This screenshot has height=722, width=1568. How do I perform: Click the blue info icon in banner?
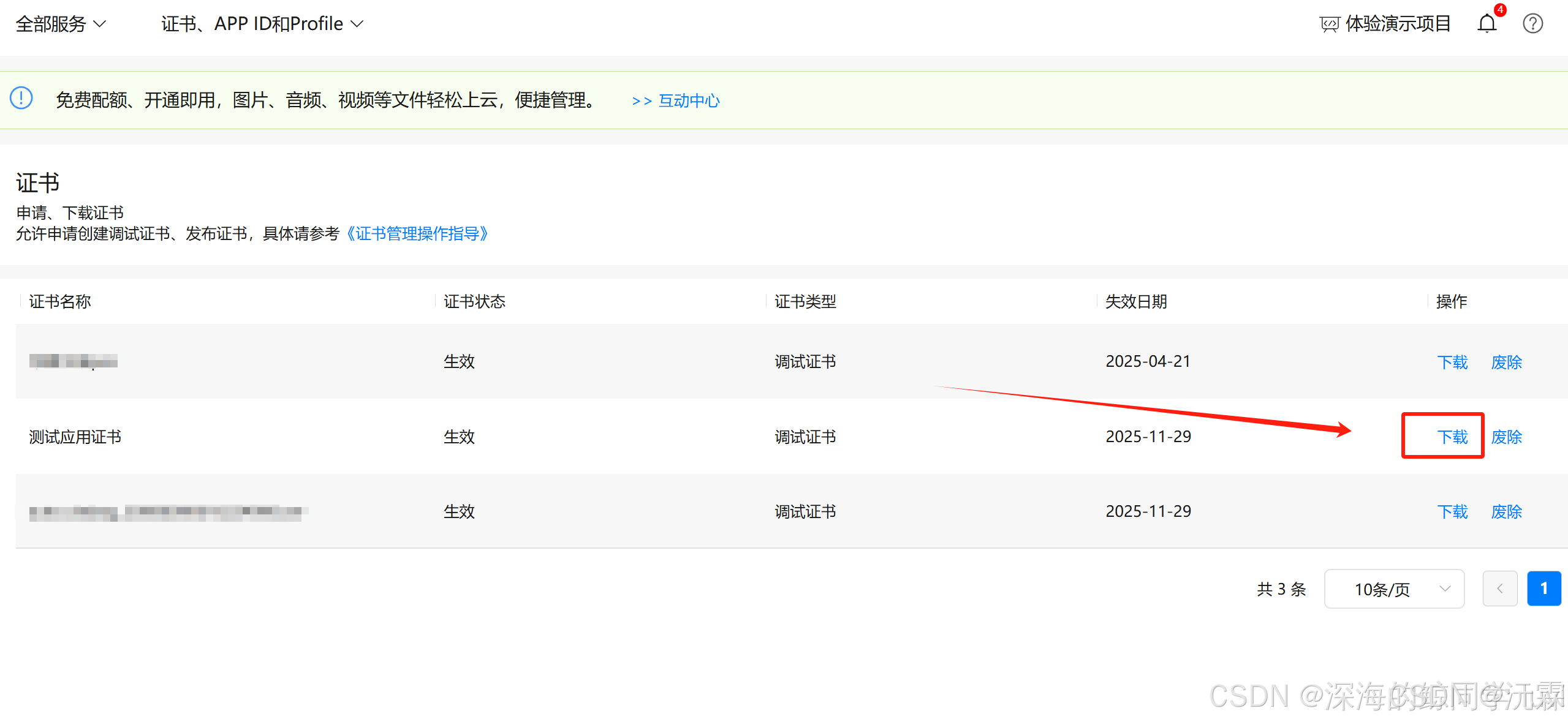(21, 98)
